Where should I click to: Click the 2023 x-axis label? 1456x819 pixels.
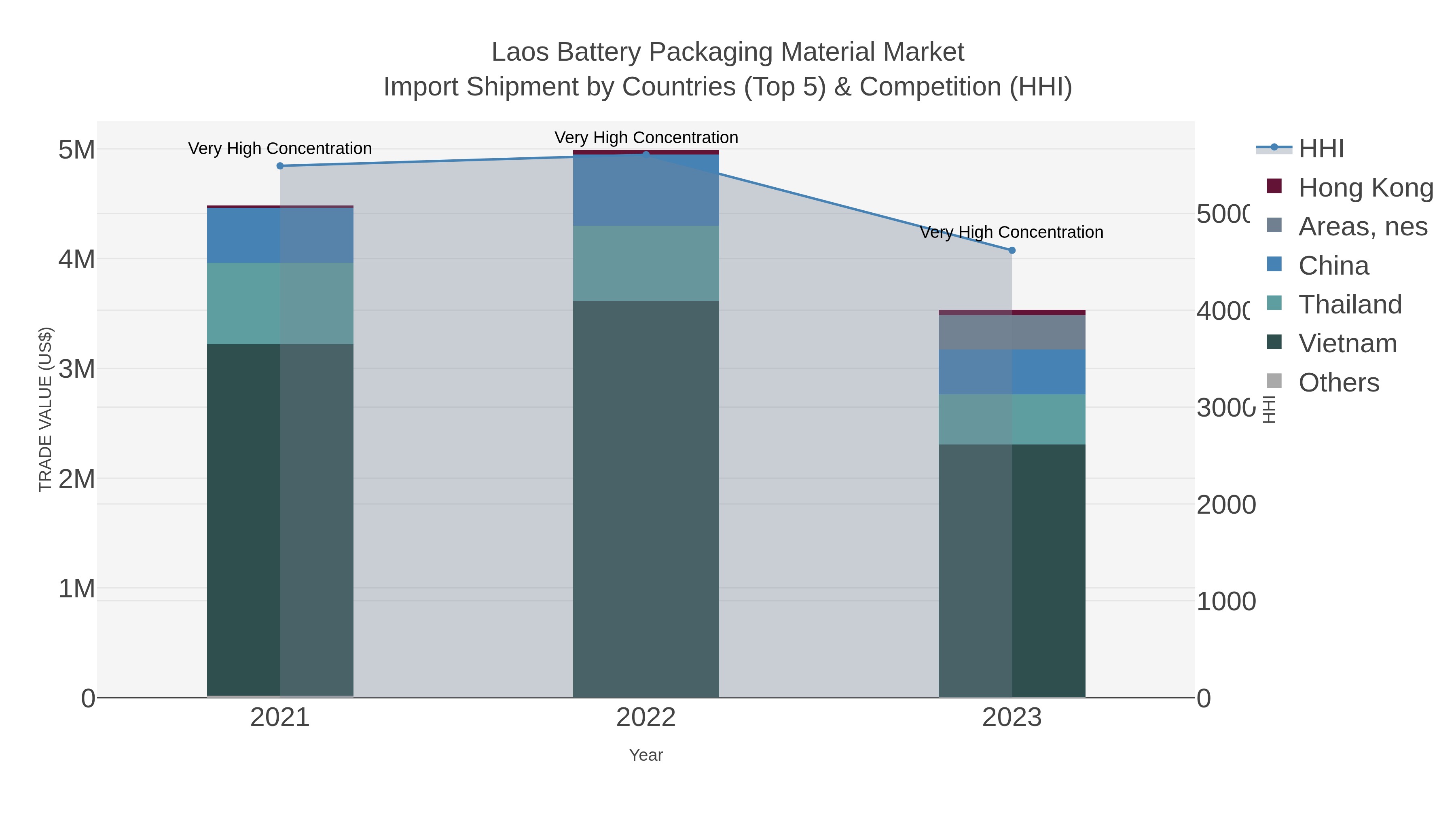point(1012,717)
